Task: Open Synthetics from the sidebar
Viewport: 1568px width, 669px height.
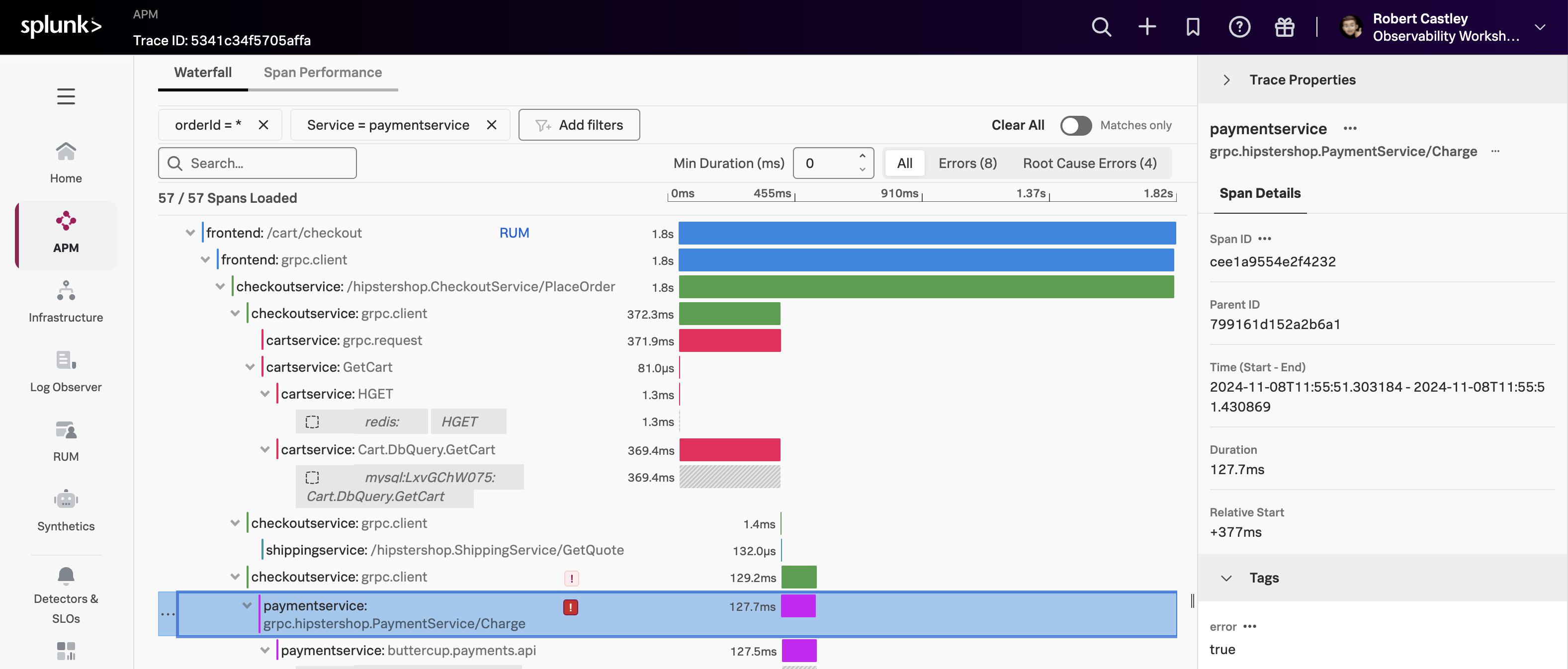Action: tap(66, 510)
